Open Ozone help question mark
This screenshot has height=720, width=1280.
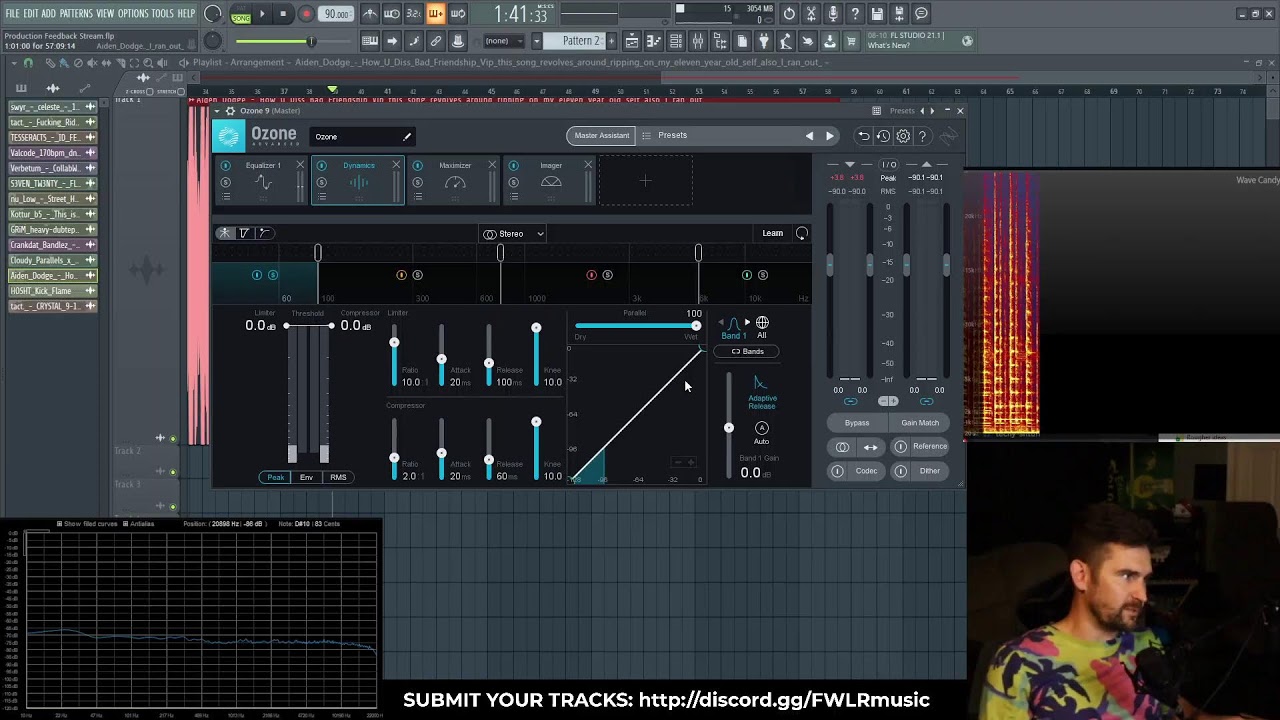pyautogui.click(x=923, y=136)
